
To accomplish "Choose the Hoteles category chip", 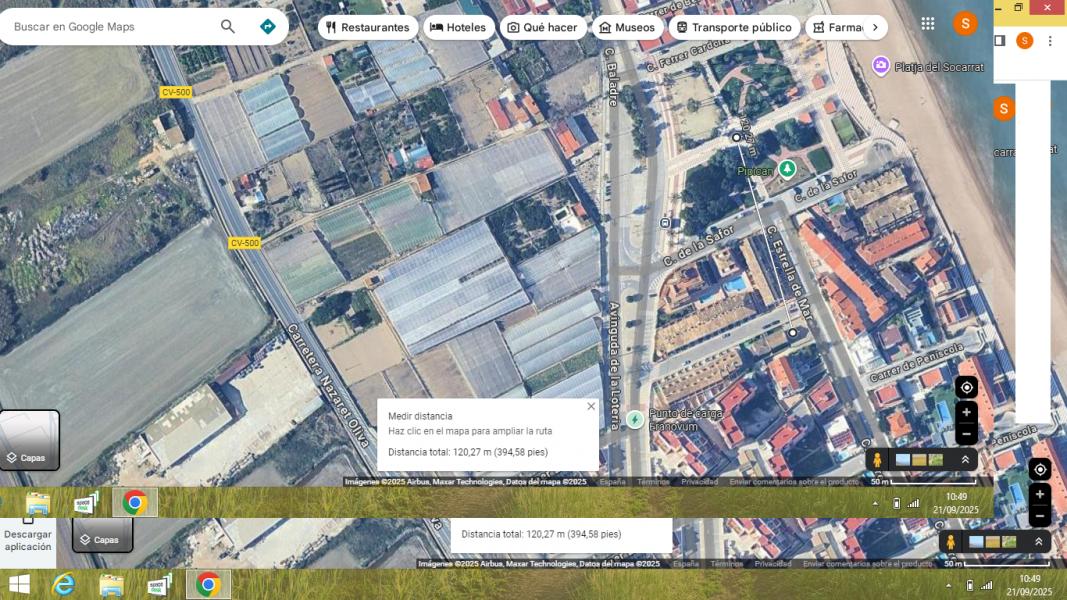I will tap(458, 27).
